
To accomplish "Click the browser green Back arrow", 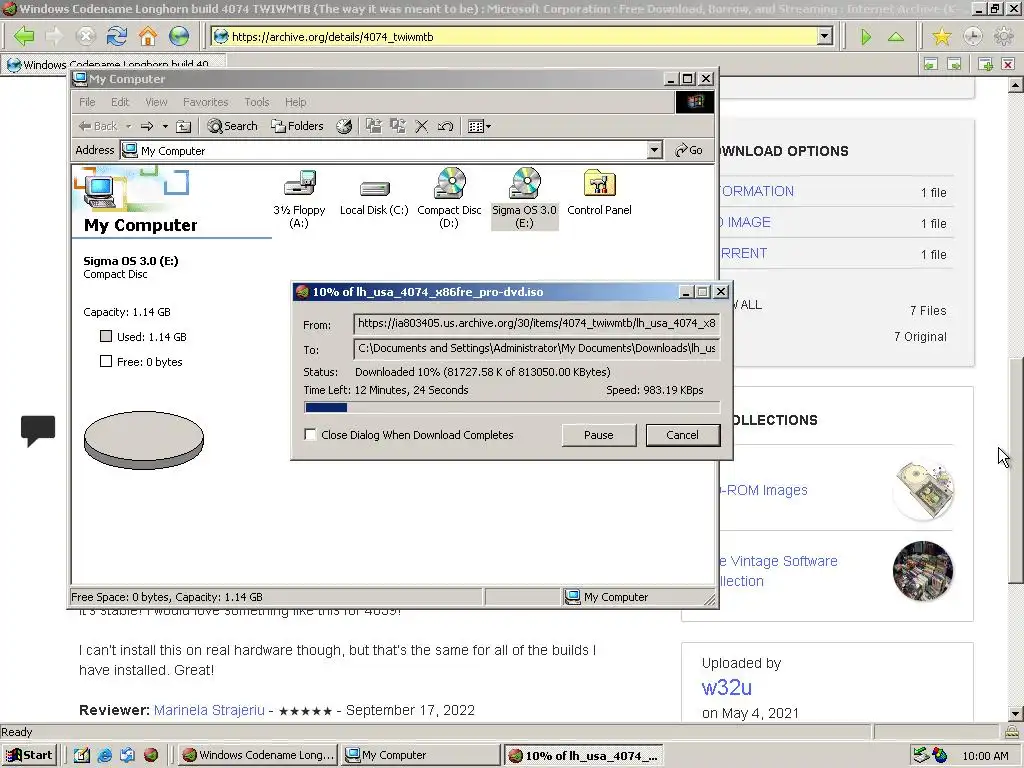I will point(24,37).
